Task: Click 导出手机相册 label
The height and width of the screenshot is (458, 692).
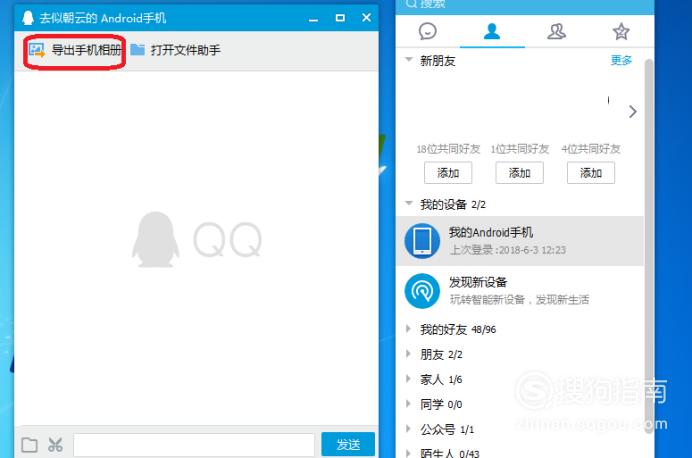Action: point(86,50)
